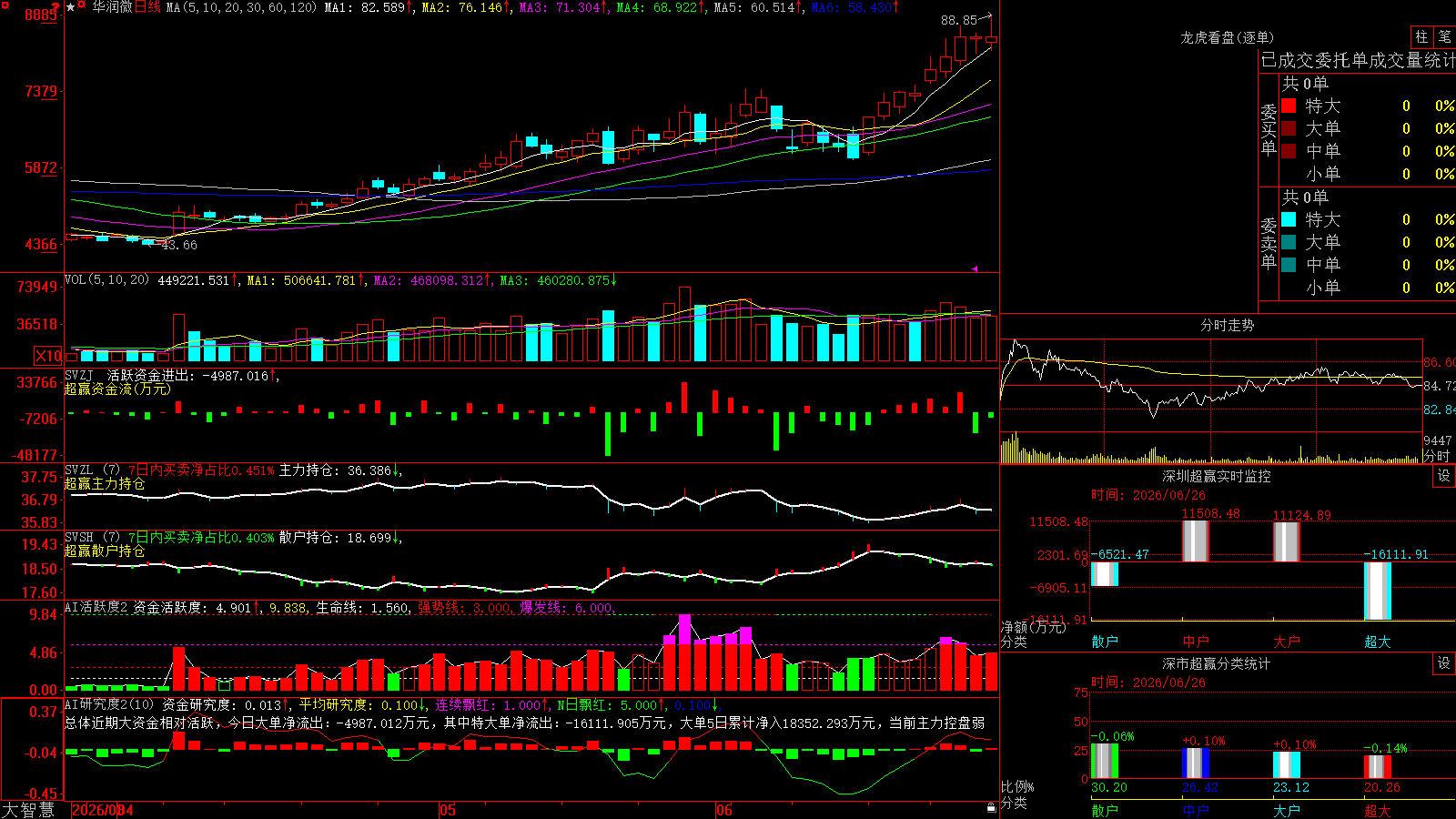The height and width of the screenshot is (819, 1456).
Task: Click the 超赢散户持仓 label
Action: coord(105,551)
